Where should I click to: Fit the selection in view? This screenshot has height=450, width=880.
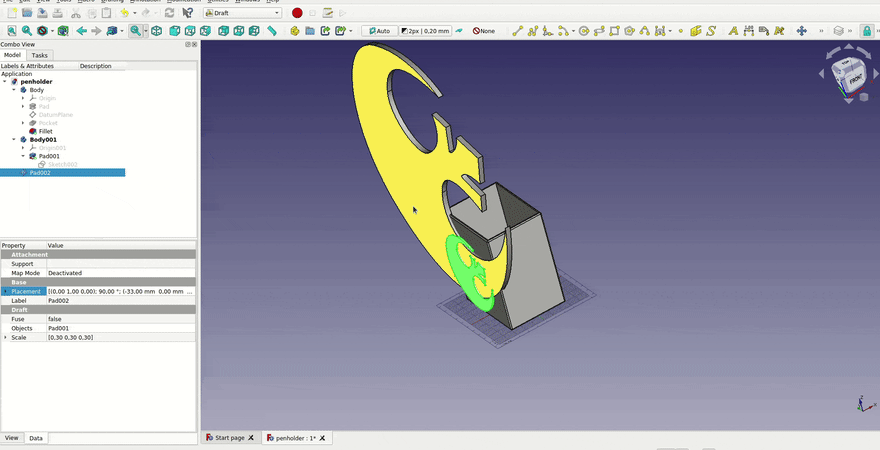tap(27, 31)
